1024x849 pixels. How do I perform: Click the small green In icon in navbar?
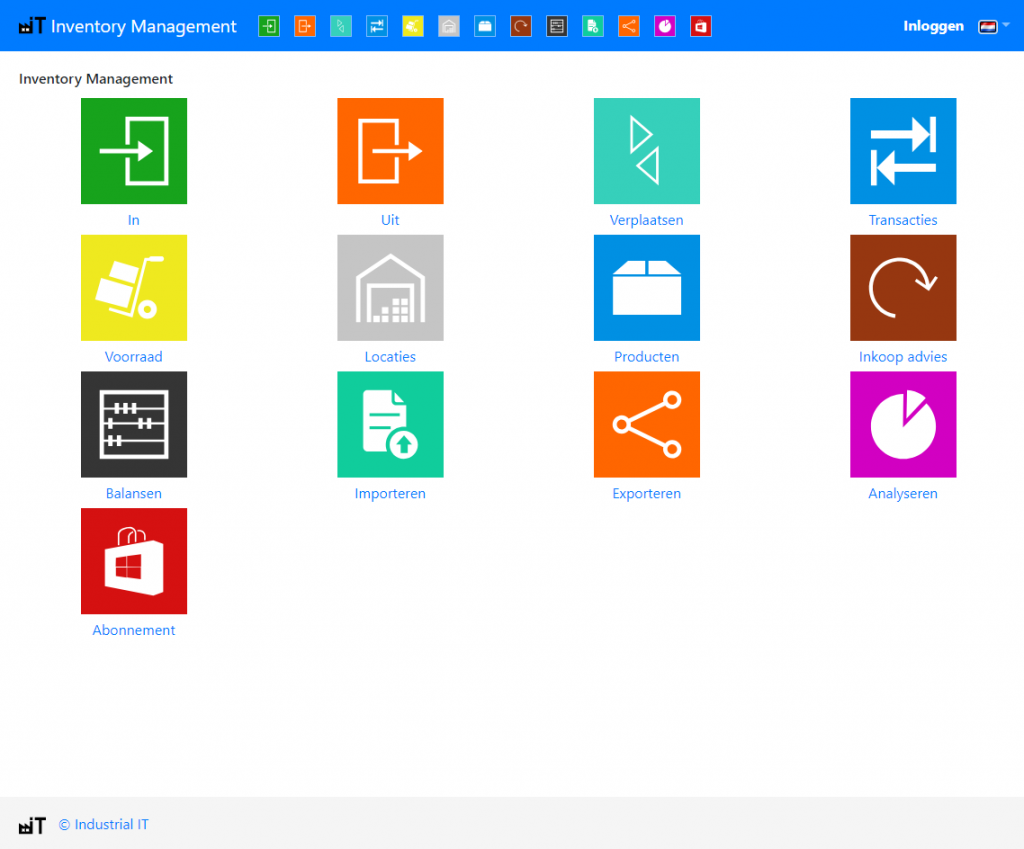pos(269,26)
